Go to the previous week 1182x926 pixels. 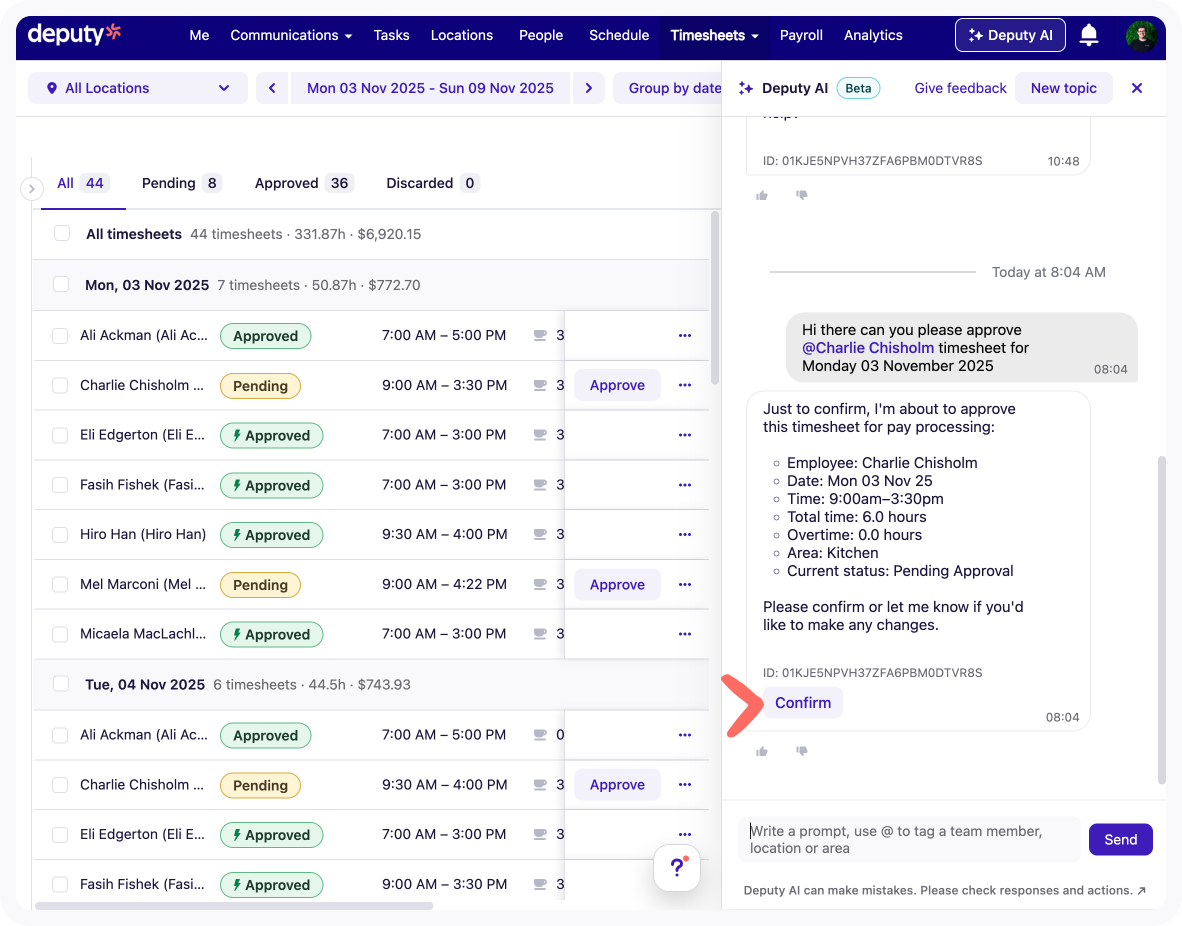point(272,88)
